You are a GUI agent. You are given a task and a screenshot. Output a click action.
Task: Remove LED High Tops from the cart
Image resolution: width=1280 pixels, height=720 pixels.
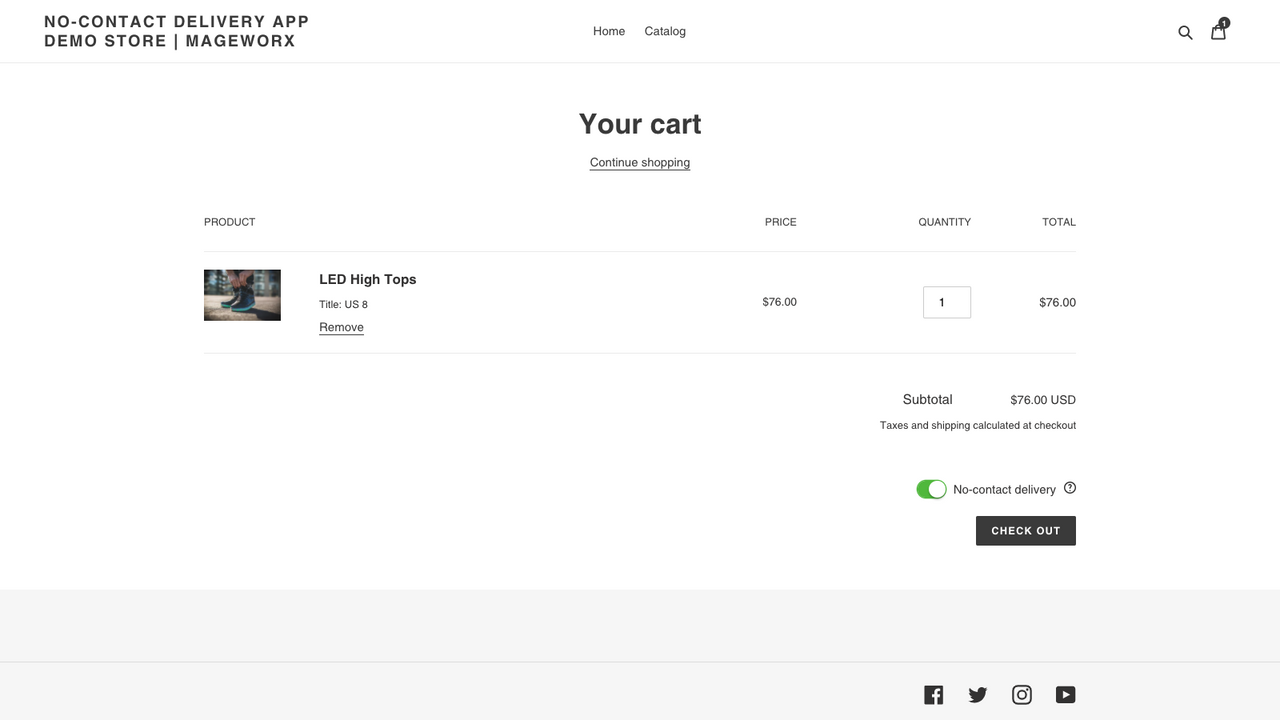click(x=341, y=327)
